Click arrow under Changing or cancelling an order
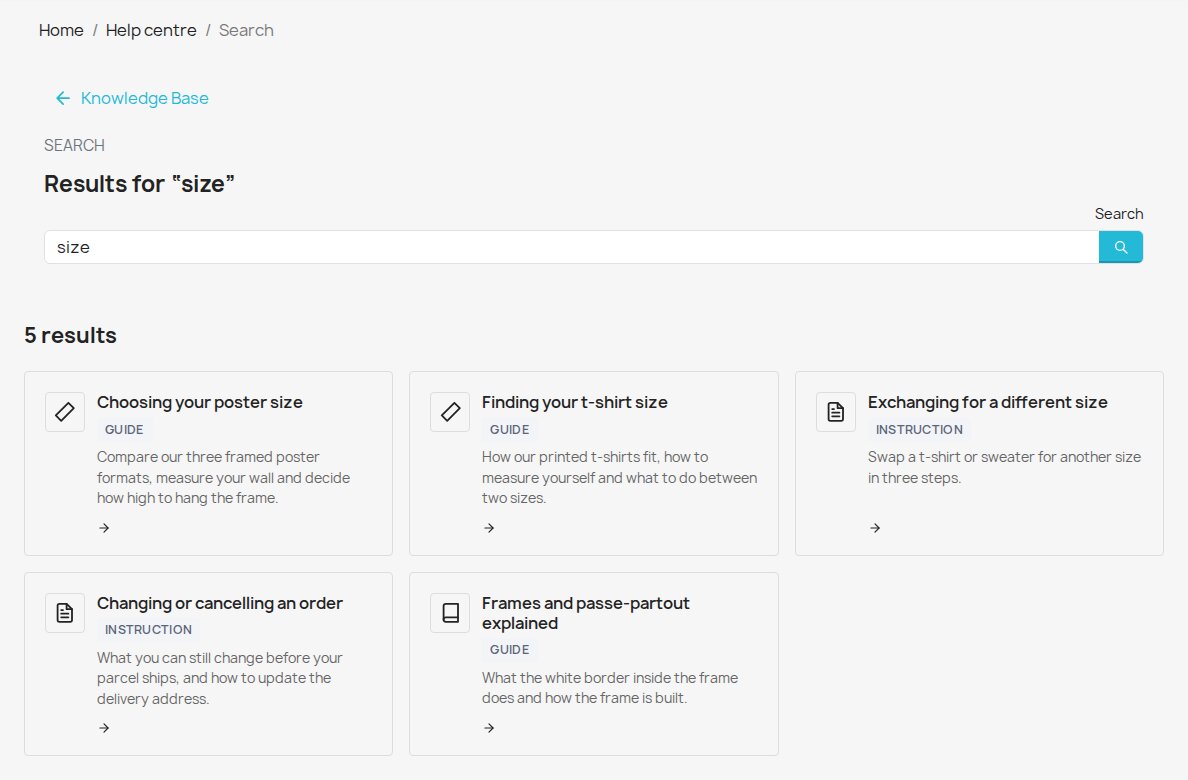 [x=105, y=728]
